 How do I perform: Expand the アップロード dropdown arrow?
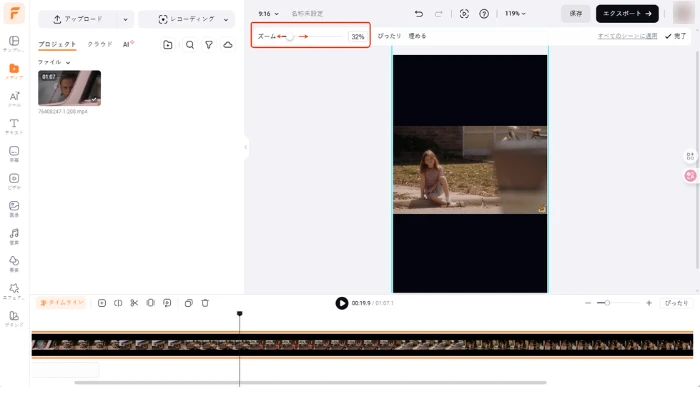click(x=124, y=19)
